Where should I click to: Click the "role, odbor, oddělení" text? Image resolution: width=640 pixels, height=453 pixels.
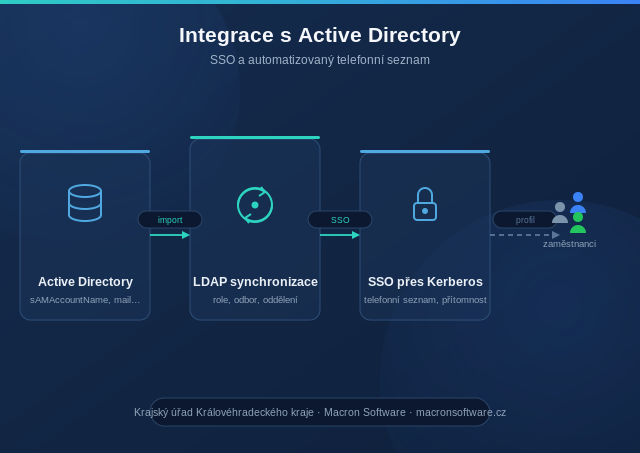tap(255, 300)
